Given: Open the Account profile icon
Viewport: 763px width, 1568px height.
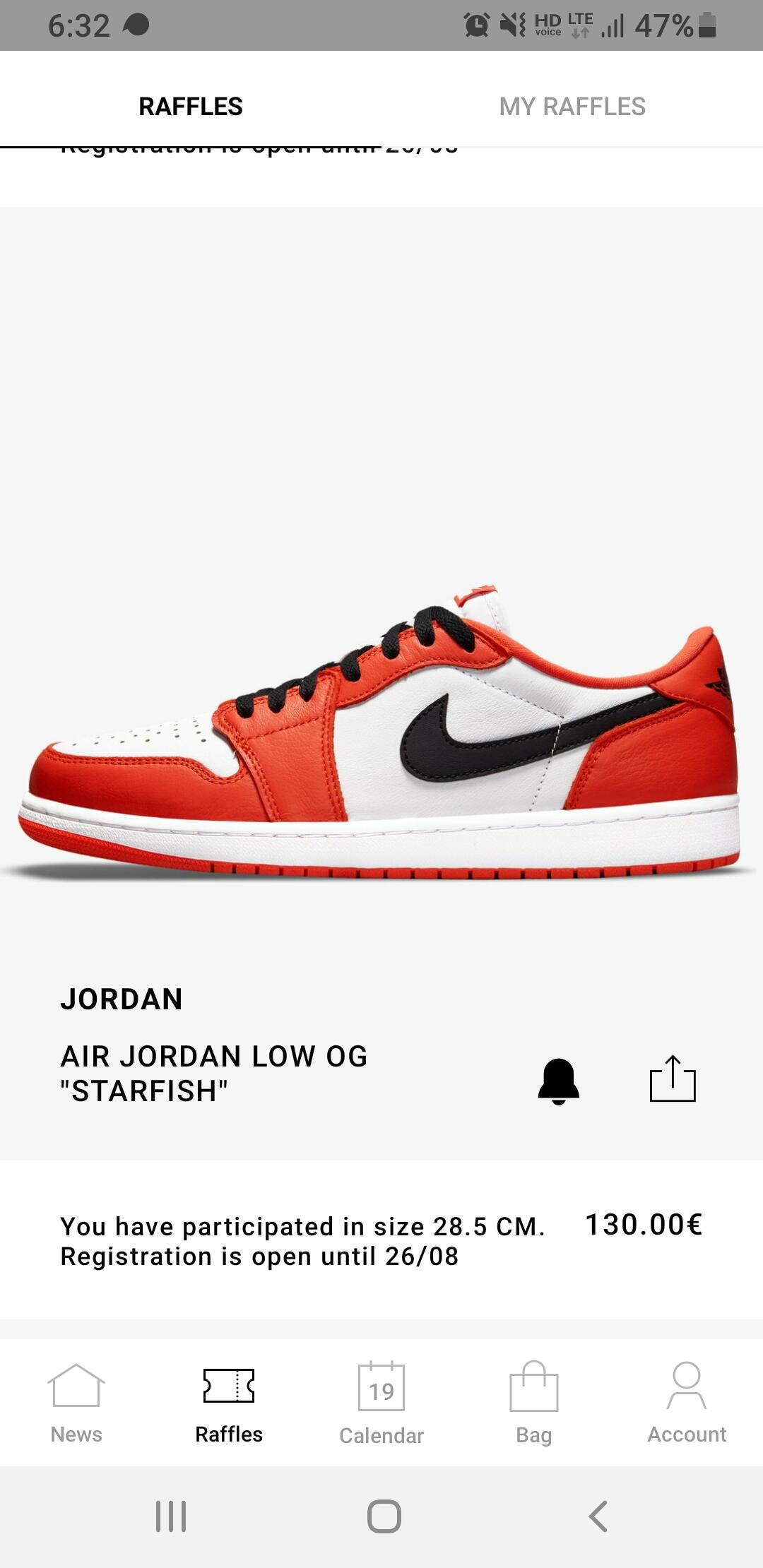Looking at the screenshot, I should click(x=687, y=1386).
